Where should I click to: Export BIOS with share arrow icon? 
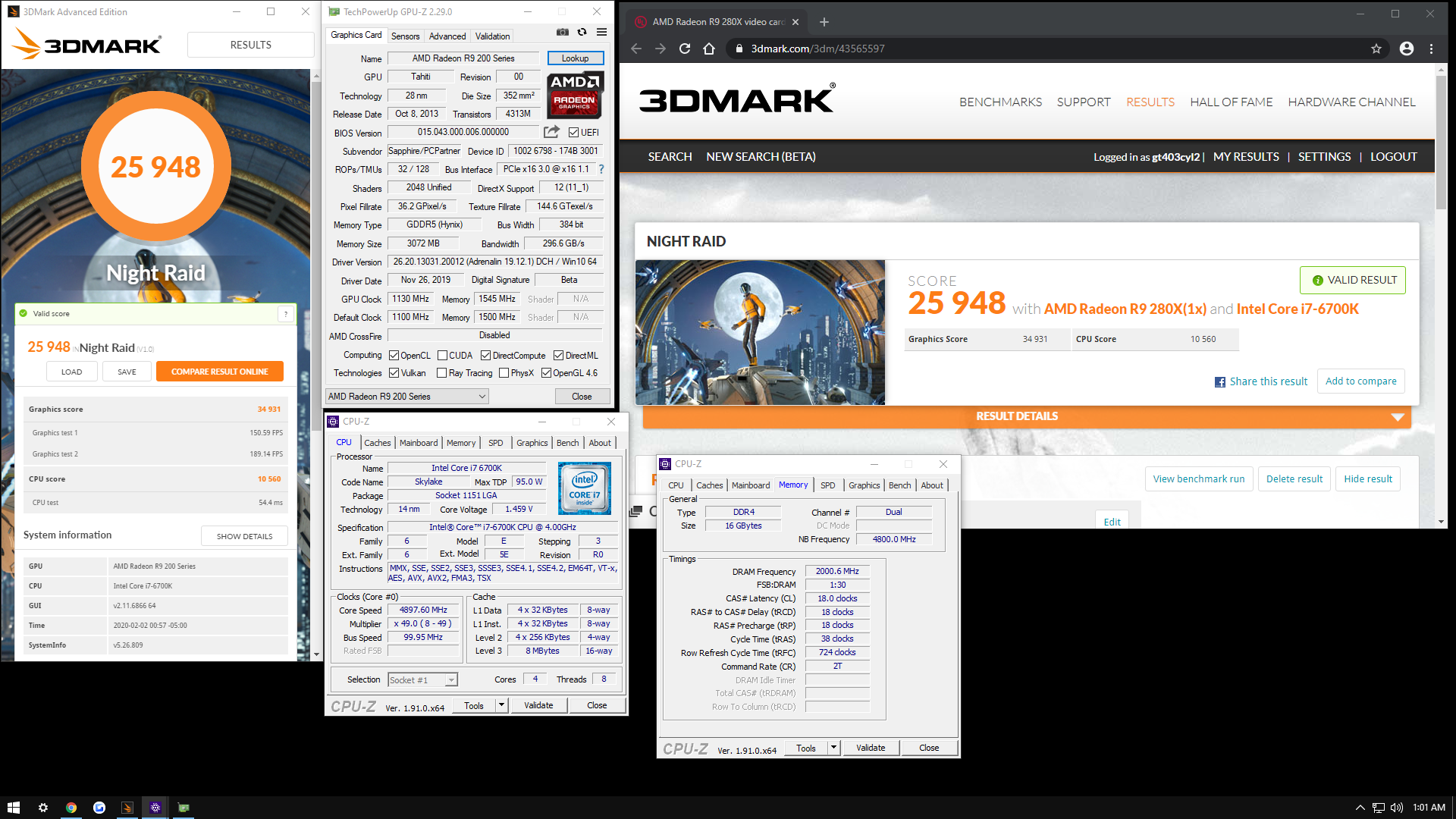tap(551, 132)
